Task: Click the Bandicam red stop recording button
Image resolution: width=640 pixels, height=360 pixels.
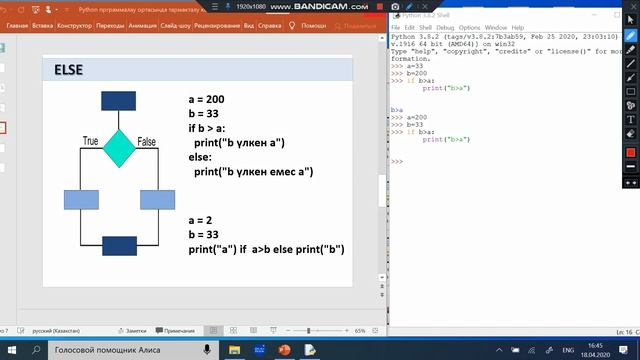Action: [380, 7]
